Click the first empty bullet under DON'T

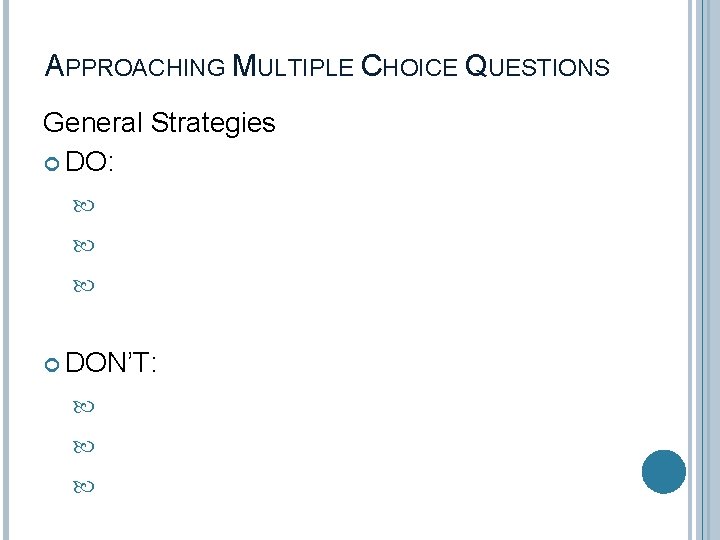coord(85,408)
